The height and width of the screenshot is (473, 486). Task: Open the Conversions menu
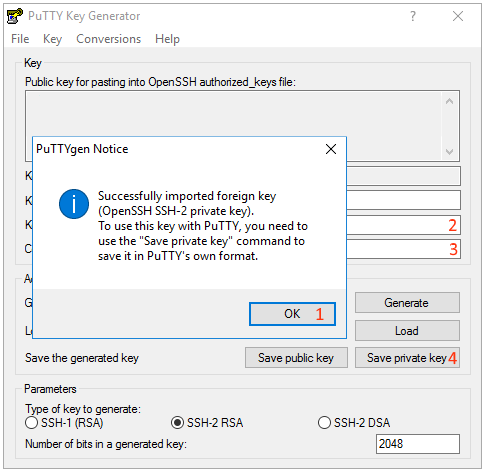coord(109,39)
